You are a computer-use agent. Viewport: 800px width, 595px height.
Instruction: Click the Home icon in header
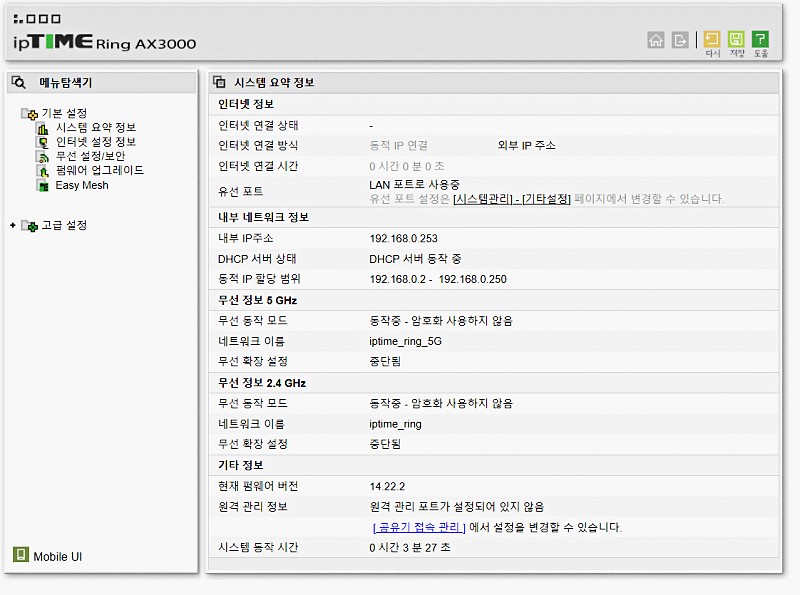(656, 40)
